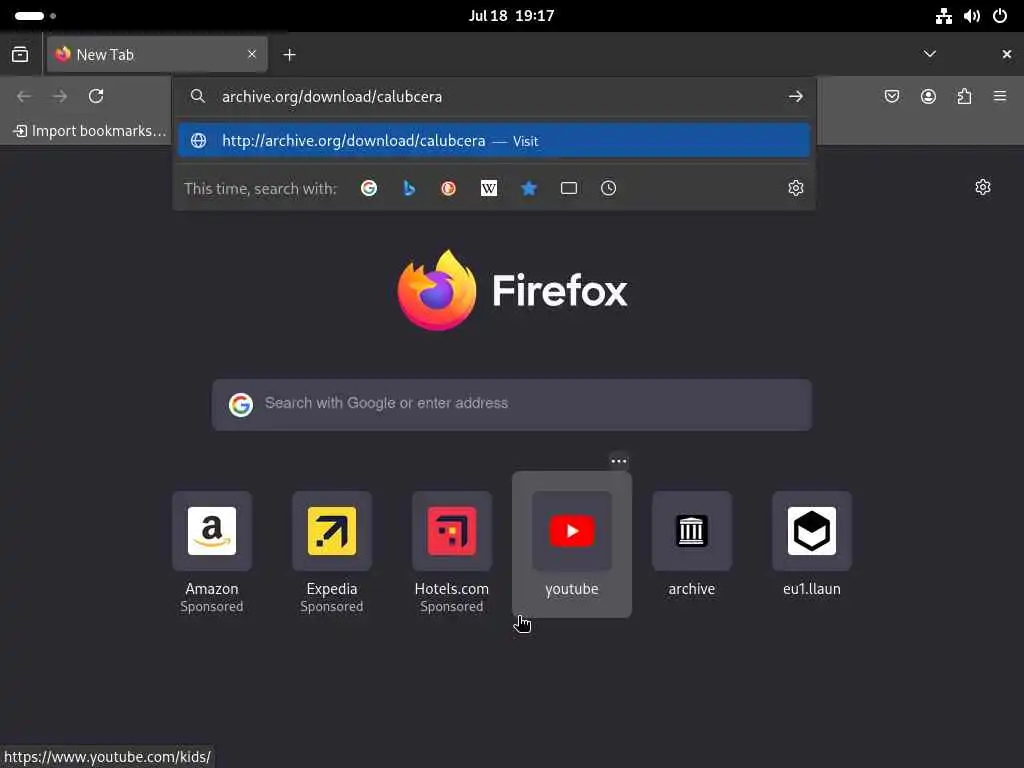Go back to the previous page

(24, 97)
